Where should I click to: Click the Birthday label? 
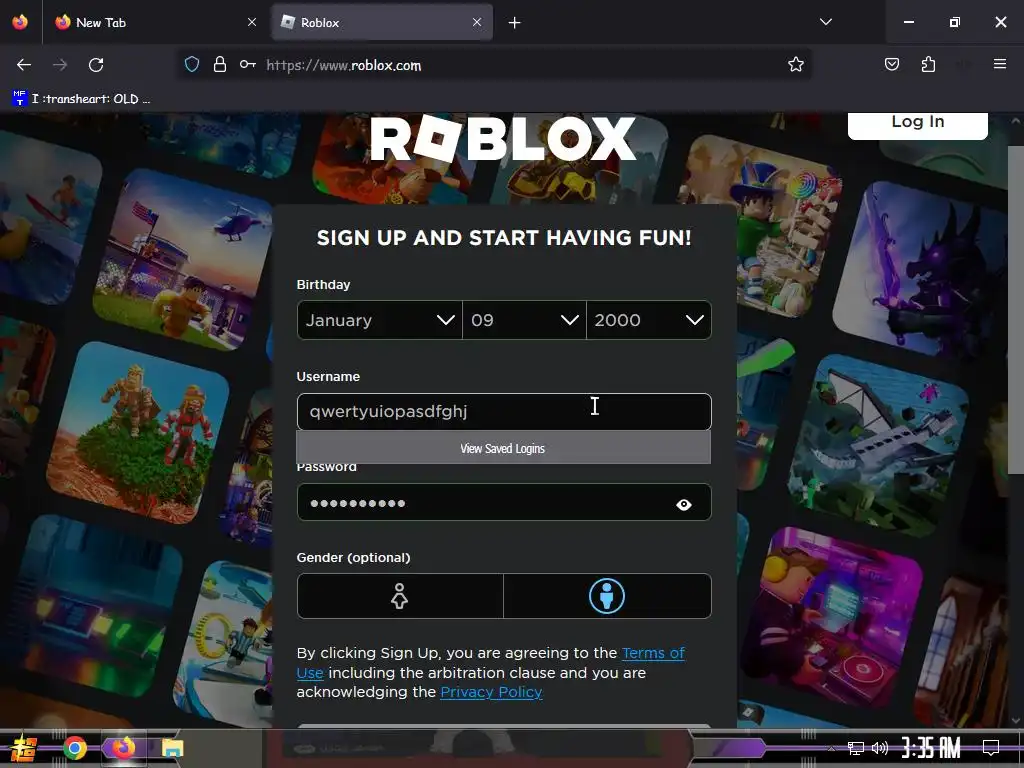tap(323, 285)
